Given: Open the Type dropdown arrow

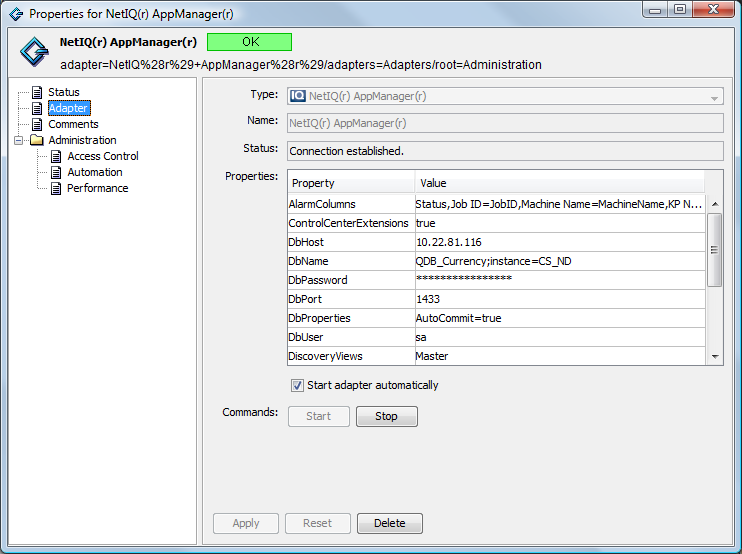Looking at the screenshot, I should (714, 98).
